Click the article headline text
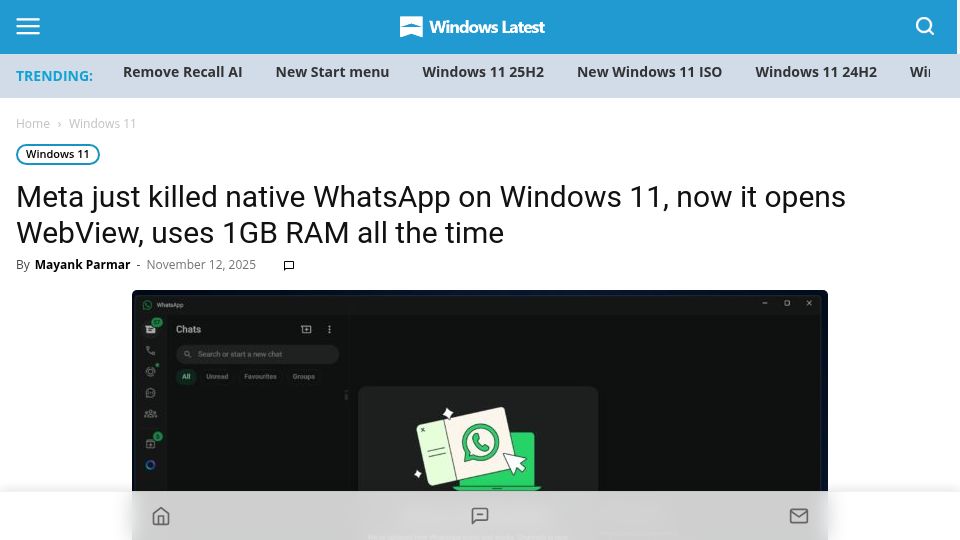The image size is (960, 540). coord(430,215)
